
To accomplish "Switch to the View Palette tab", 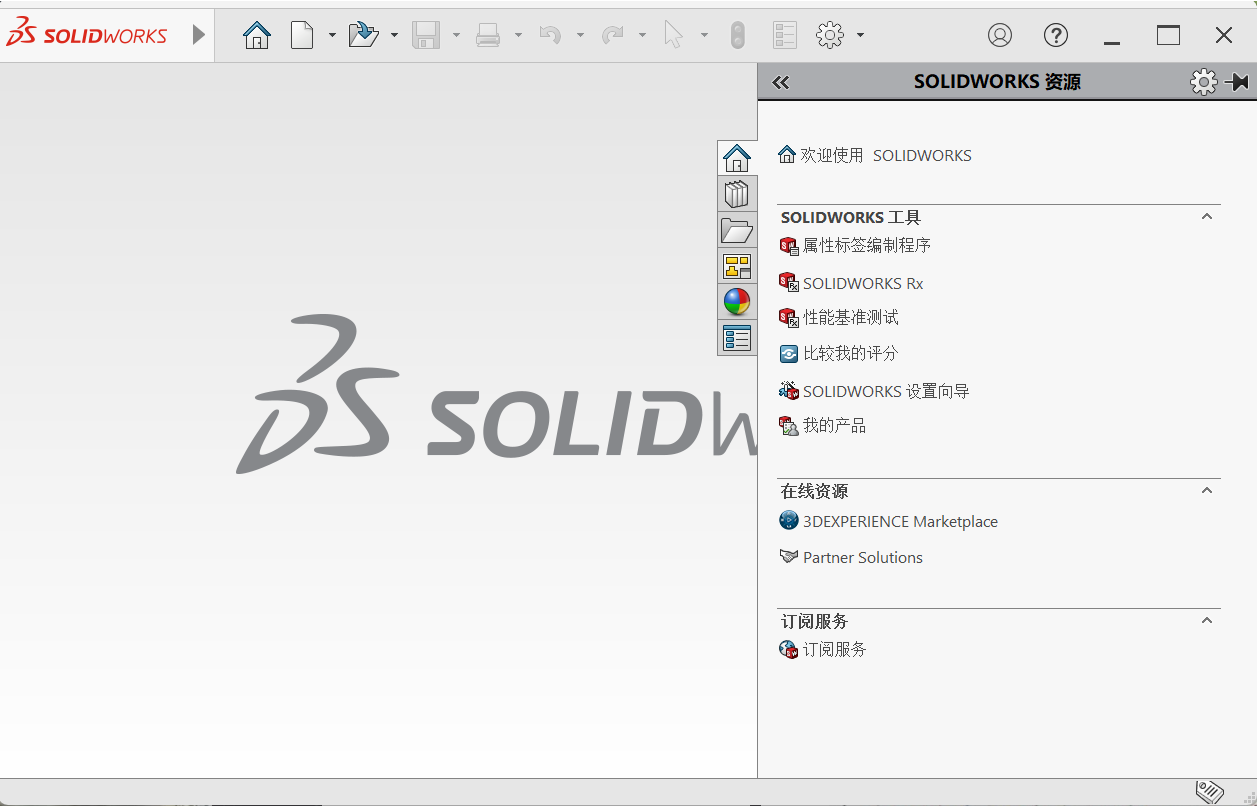I will tap(737, 266).
